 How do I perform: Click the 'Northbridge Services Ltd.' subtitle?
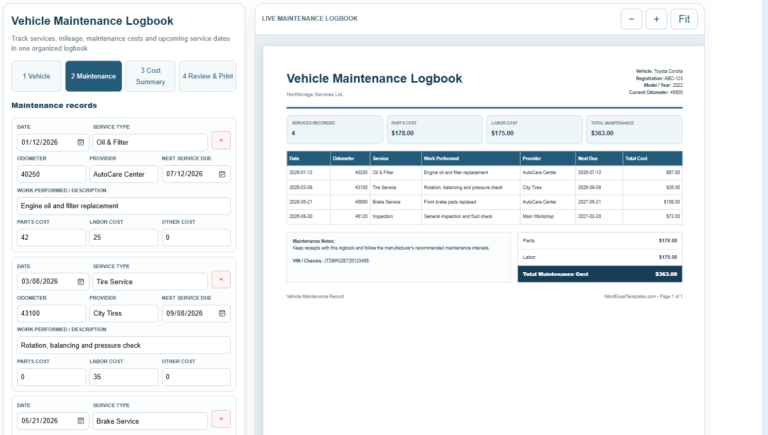coord(314,95)
